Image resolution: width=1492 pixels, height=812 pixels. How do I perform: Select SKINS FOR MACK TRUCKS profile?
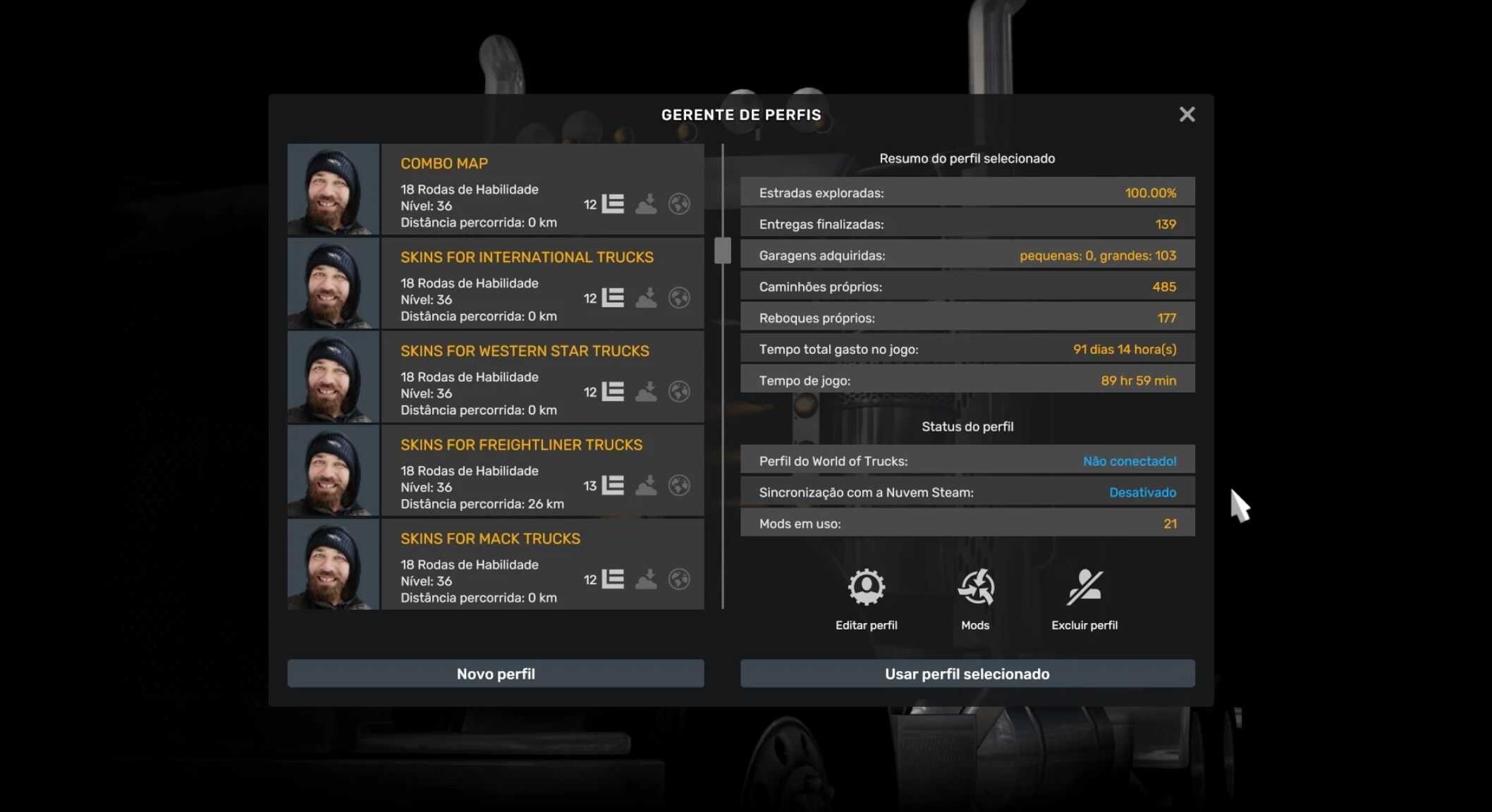490,539
